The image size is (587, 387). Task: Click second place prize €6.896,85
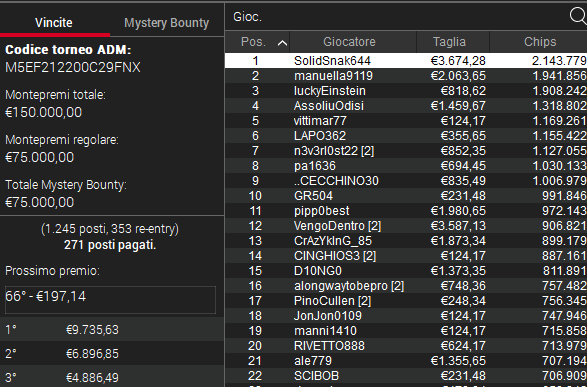point(92,354)
